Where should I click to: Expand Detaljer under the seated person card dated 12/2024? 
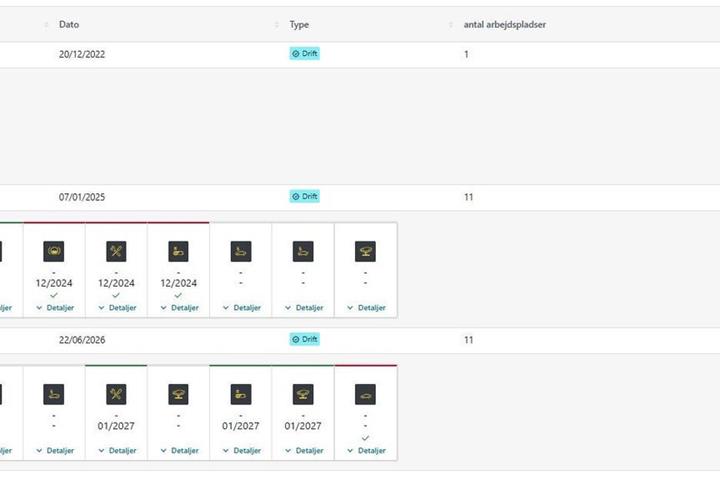point(180,308)
